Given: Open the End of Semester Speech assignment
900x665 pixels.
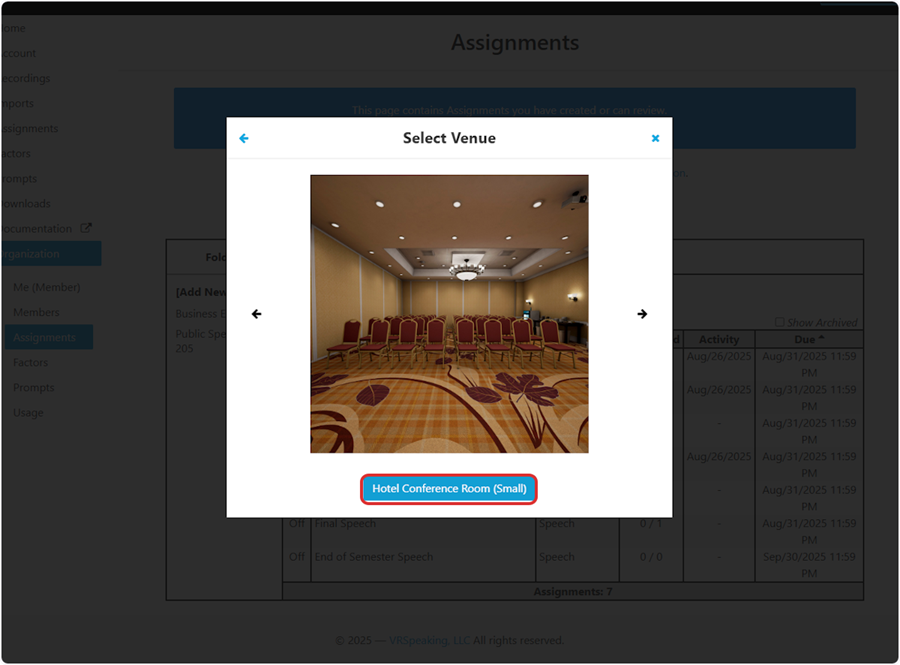Looking at the screenshot, I should click(x=374, y=557).
